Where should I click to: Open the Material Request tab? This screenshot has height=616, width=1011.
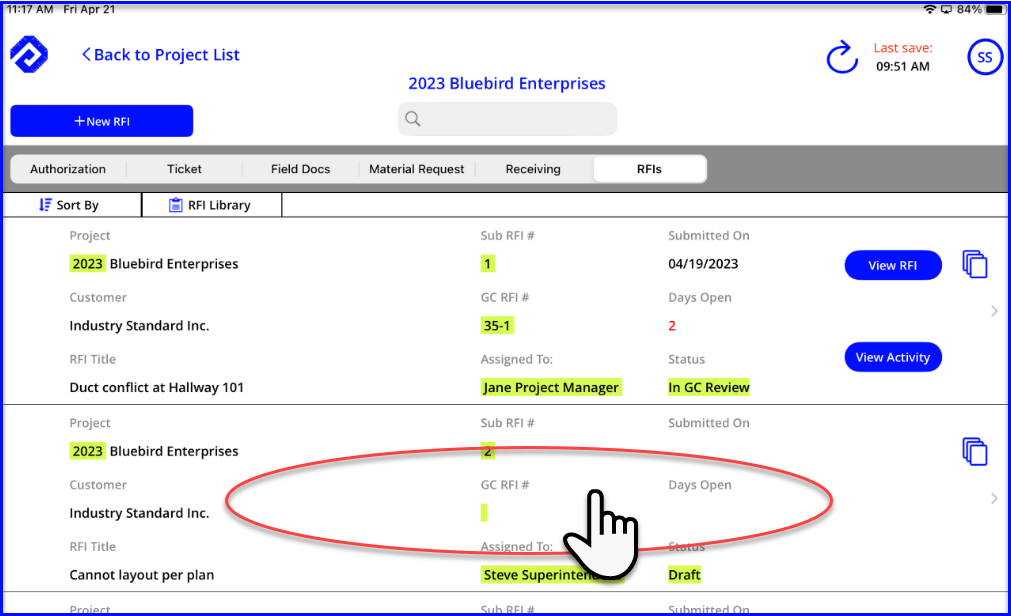(x=417, y=169)
